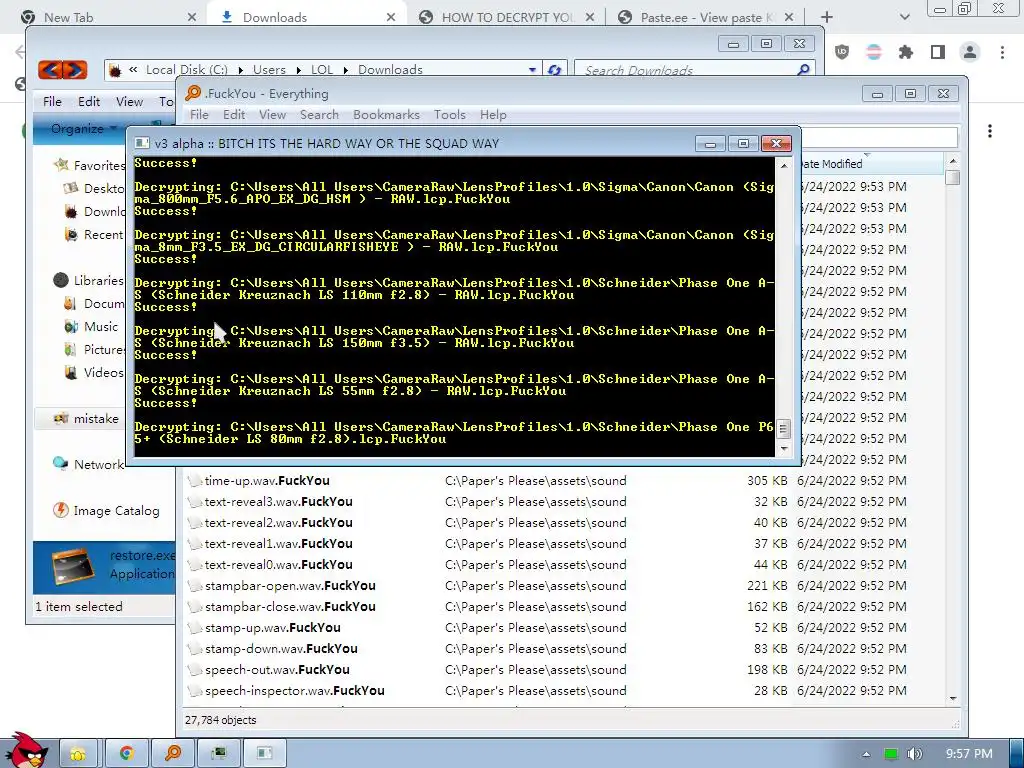
Task: Click the restore.exe preview thumbnail
Action: 73,566
